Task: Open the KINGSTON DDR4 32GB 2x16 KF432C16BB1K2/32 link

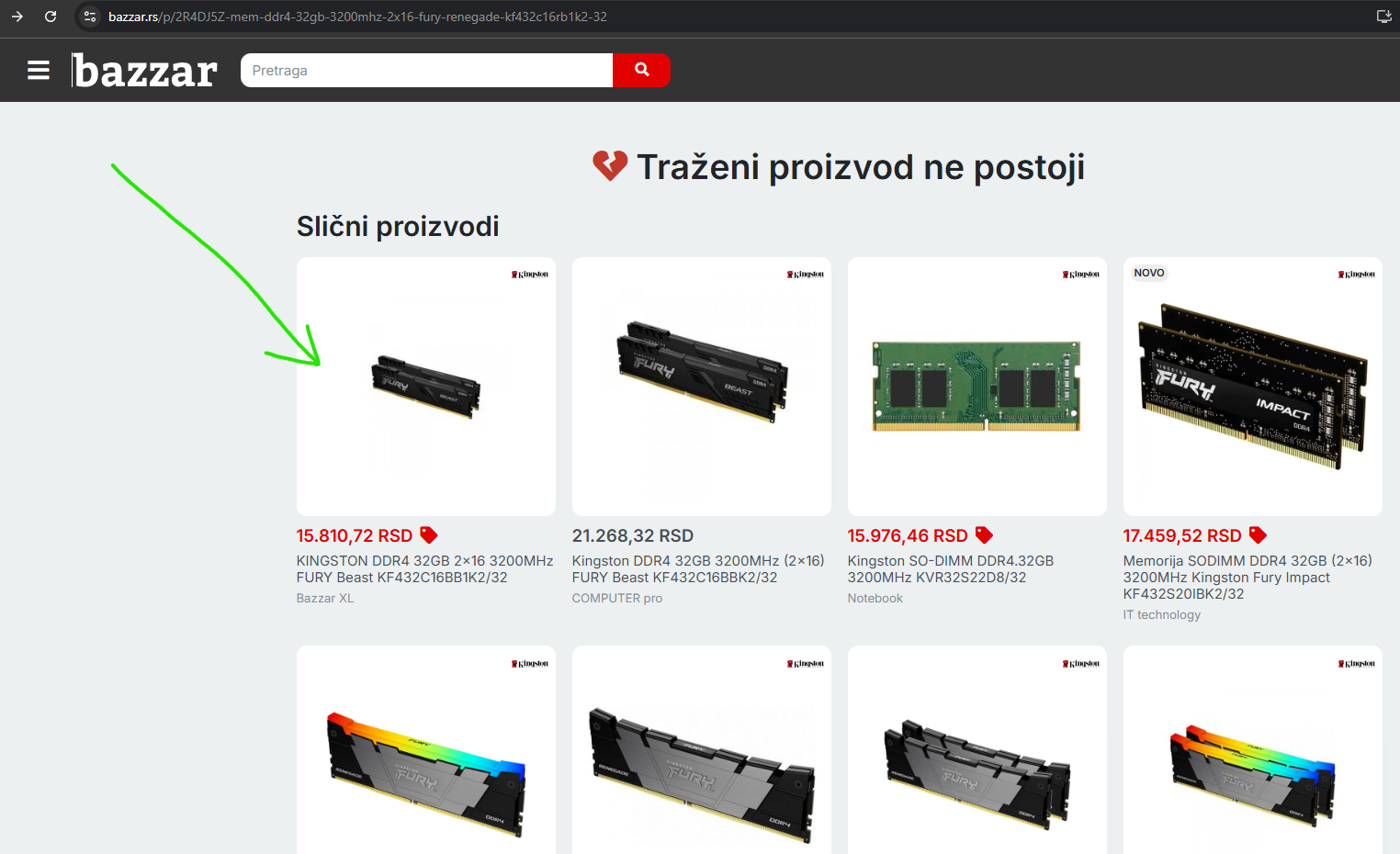Action: click(424, 569)
